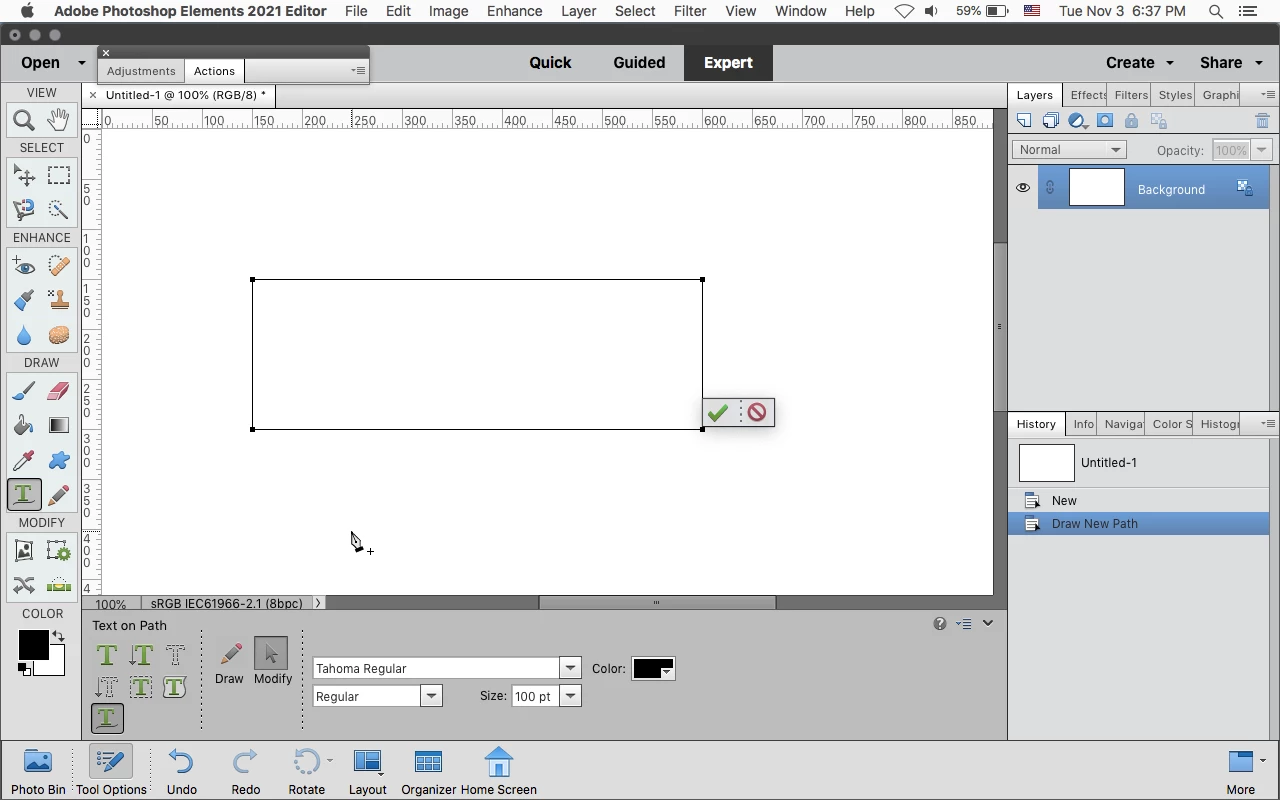Select the Crop tool

coord(24,551)
